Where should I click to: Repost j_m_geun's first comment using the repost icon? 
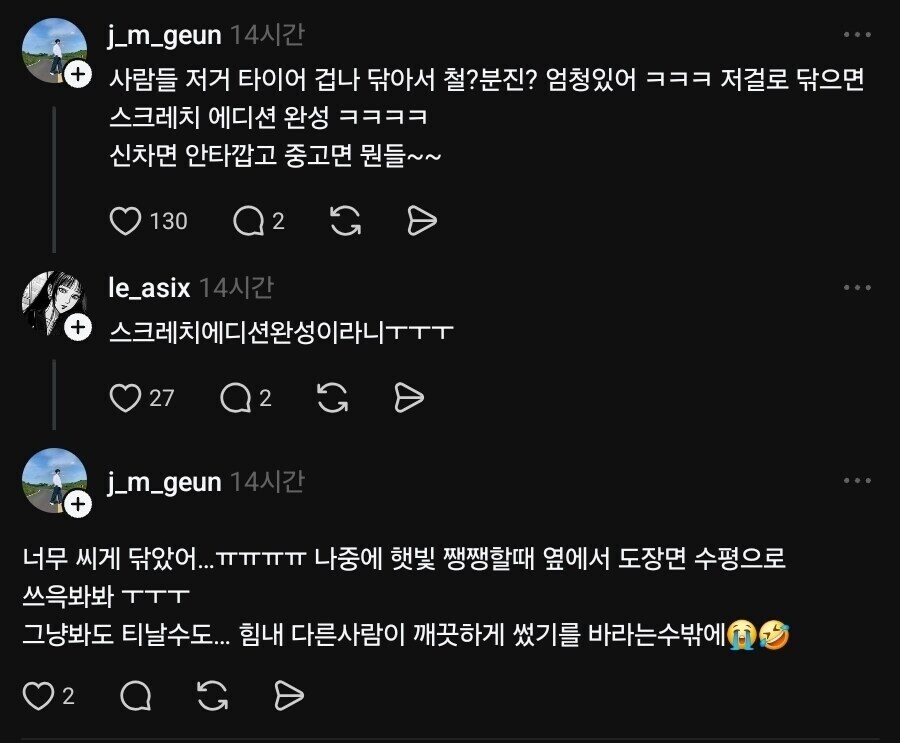pyautogui.click(x=344, y=220)
